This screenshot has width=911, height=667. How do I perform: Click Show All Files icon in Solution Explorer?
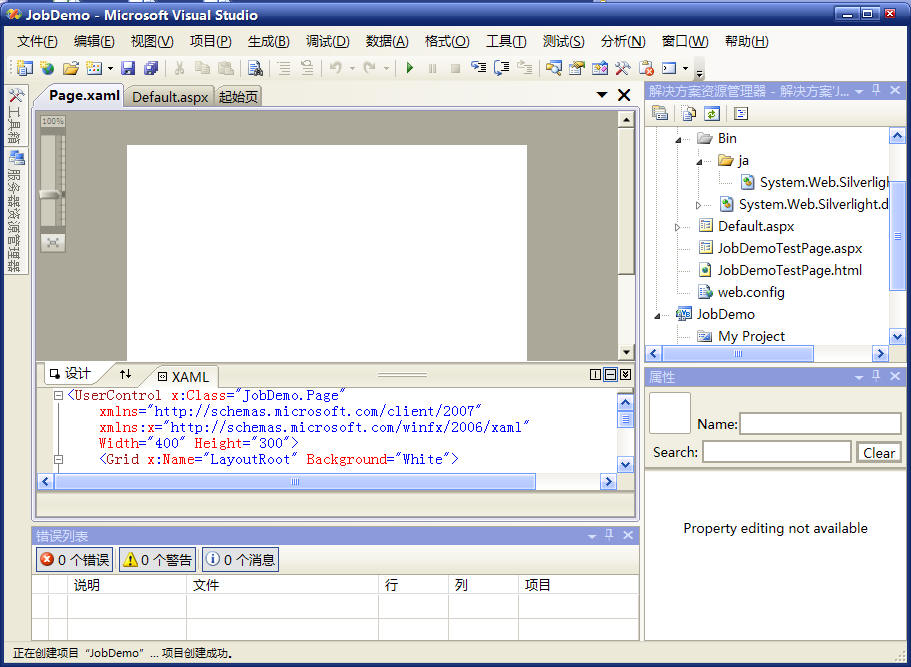pyautogui.click(x=688, y=113)
